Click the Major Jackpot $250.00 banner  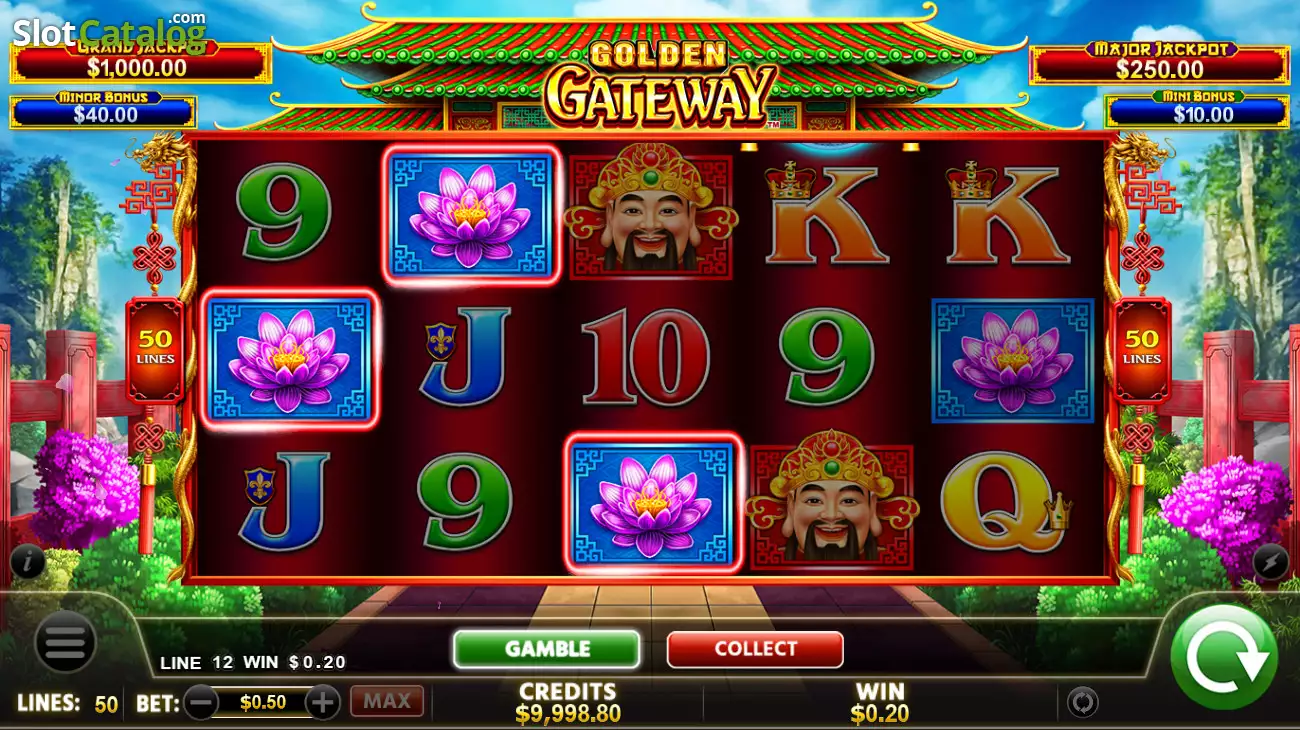pos(1160,64)
